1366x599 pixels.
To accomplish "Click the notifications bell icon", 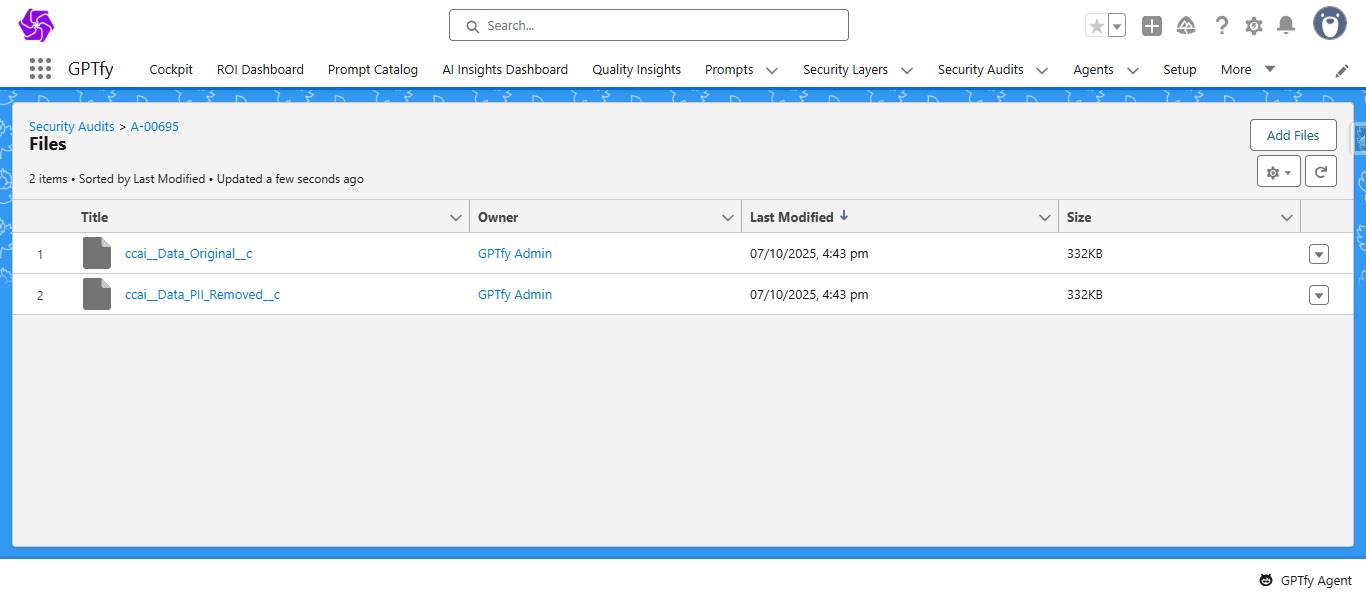I will click(x=1286, y=26).
